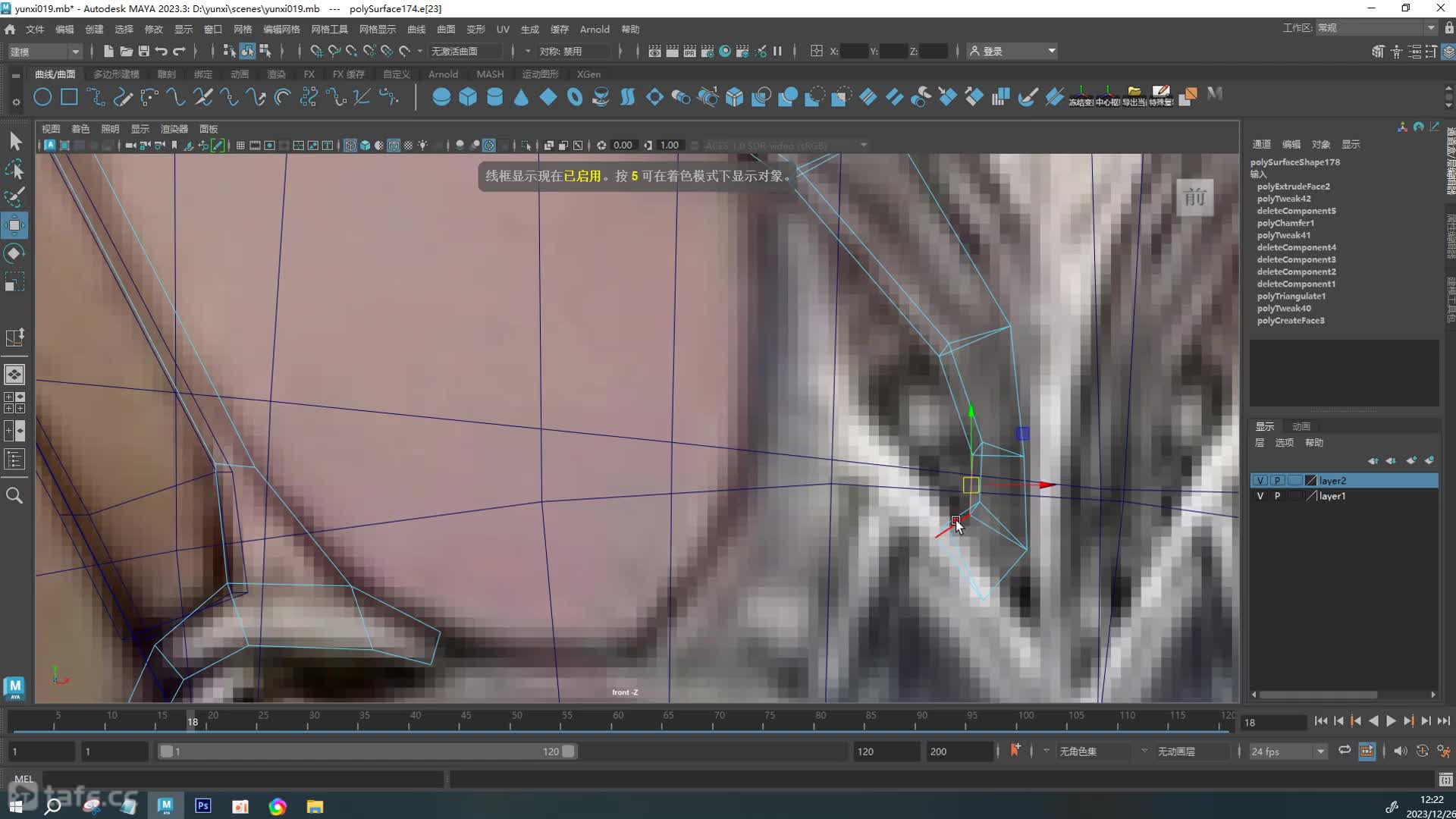Activate the Scale tool in toolbox

15,281
